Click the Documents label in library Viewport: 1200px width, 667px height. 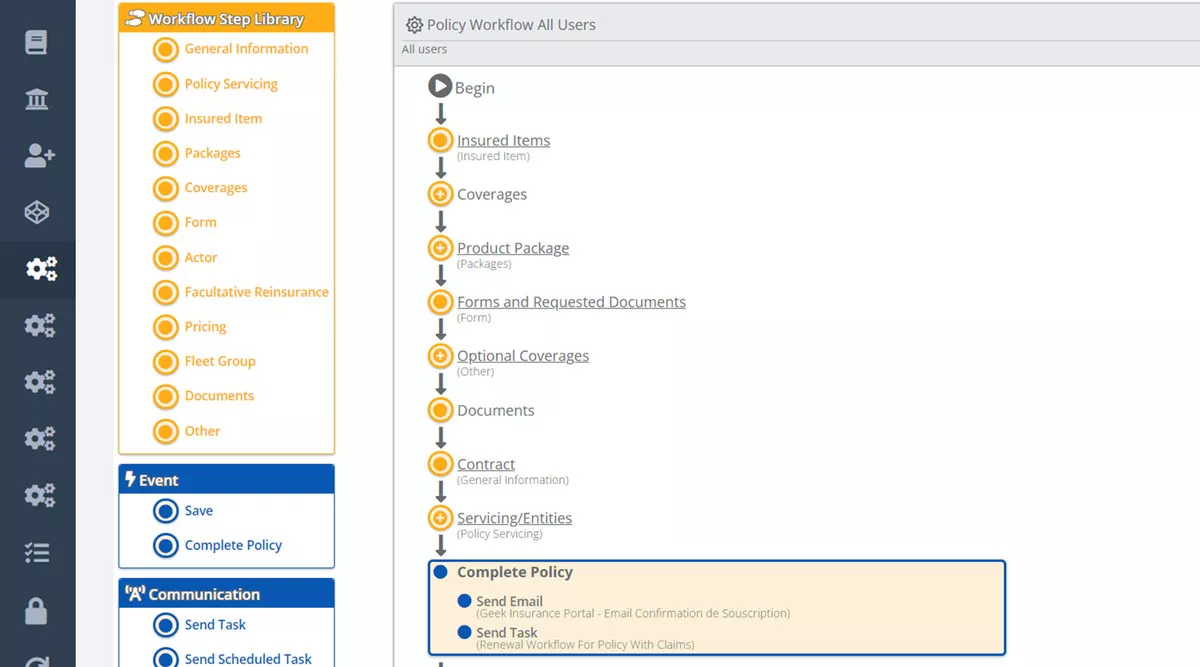point(219,396)
